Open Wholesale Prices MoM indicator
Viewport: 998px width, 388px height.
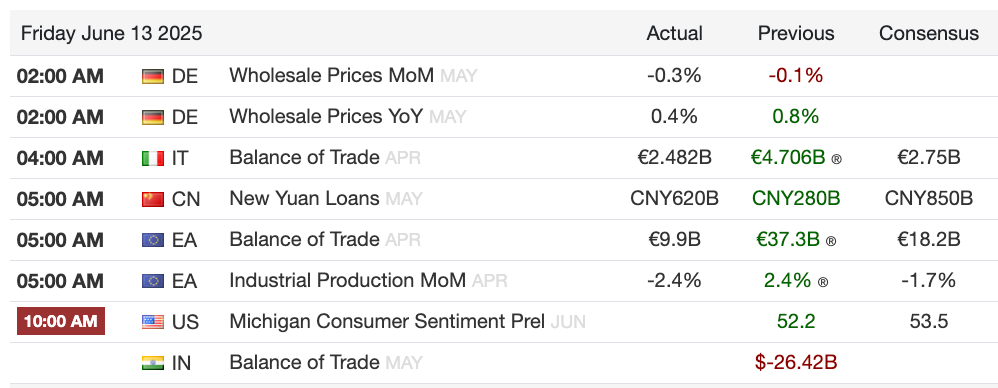click(332, 76)
